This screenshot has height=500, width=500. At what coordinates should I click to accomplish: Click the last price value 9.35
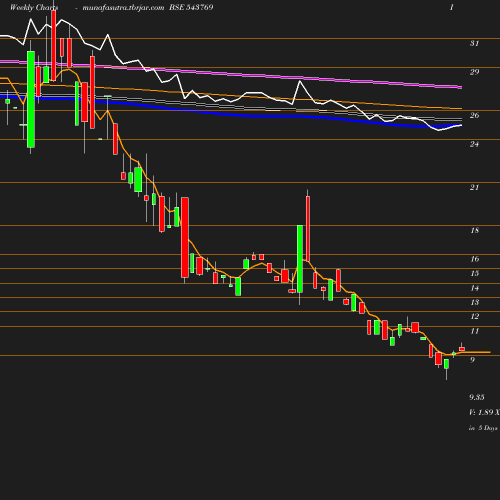click(477, 397)
